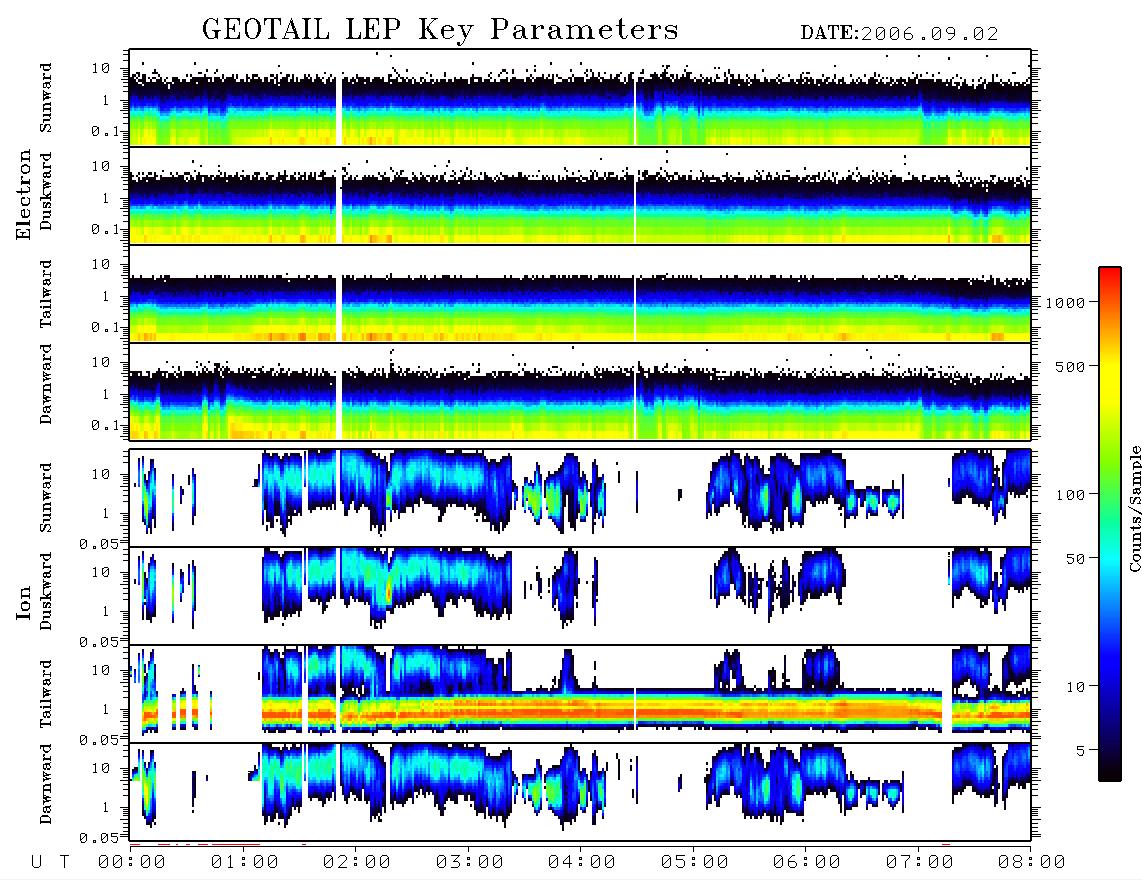Click the "00:00" time tick label
The width and height of the screenshot is (1142, 880).
132,863
